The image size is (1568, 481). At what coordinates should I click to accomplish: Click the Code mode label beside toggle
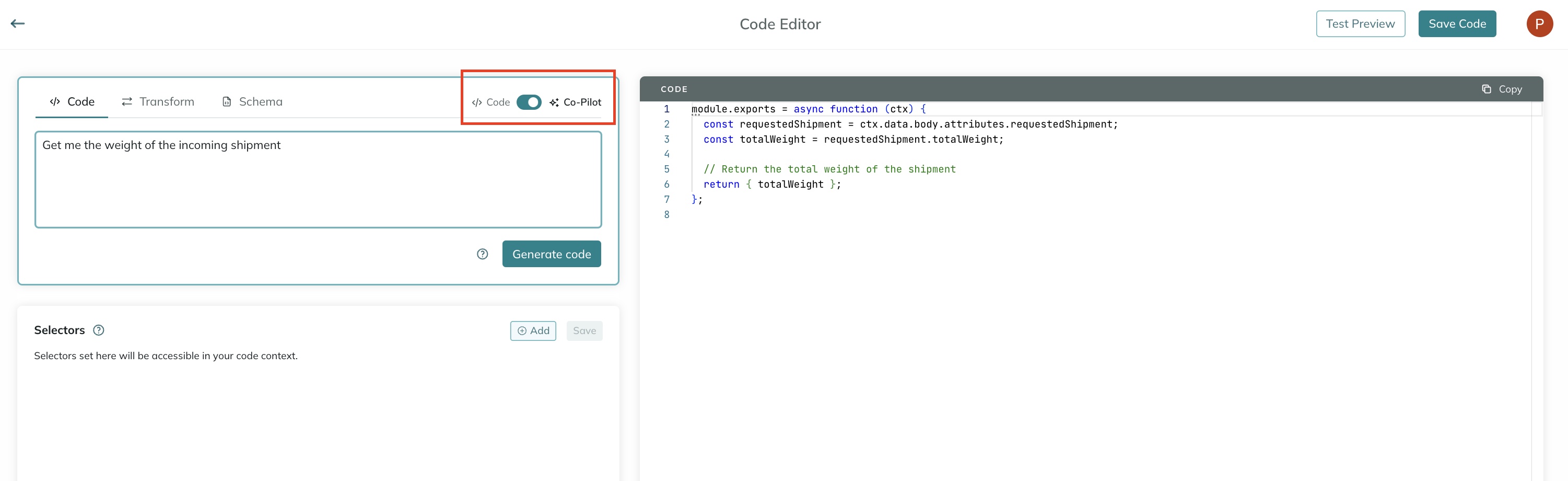[490, 102]
